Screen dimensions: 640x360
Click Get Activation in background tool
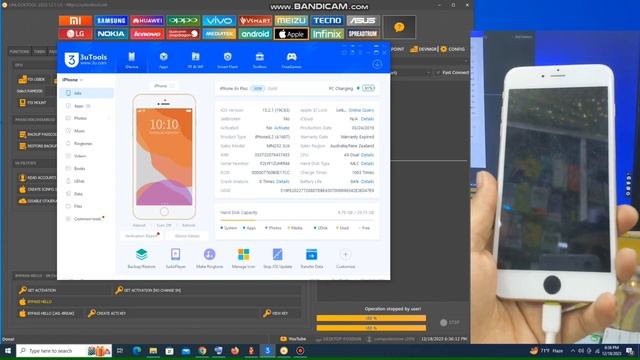(38, 290)
